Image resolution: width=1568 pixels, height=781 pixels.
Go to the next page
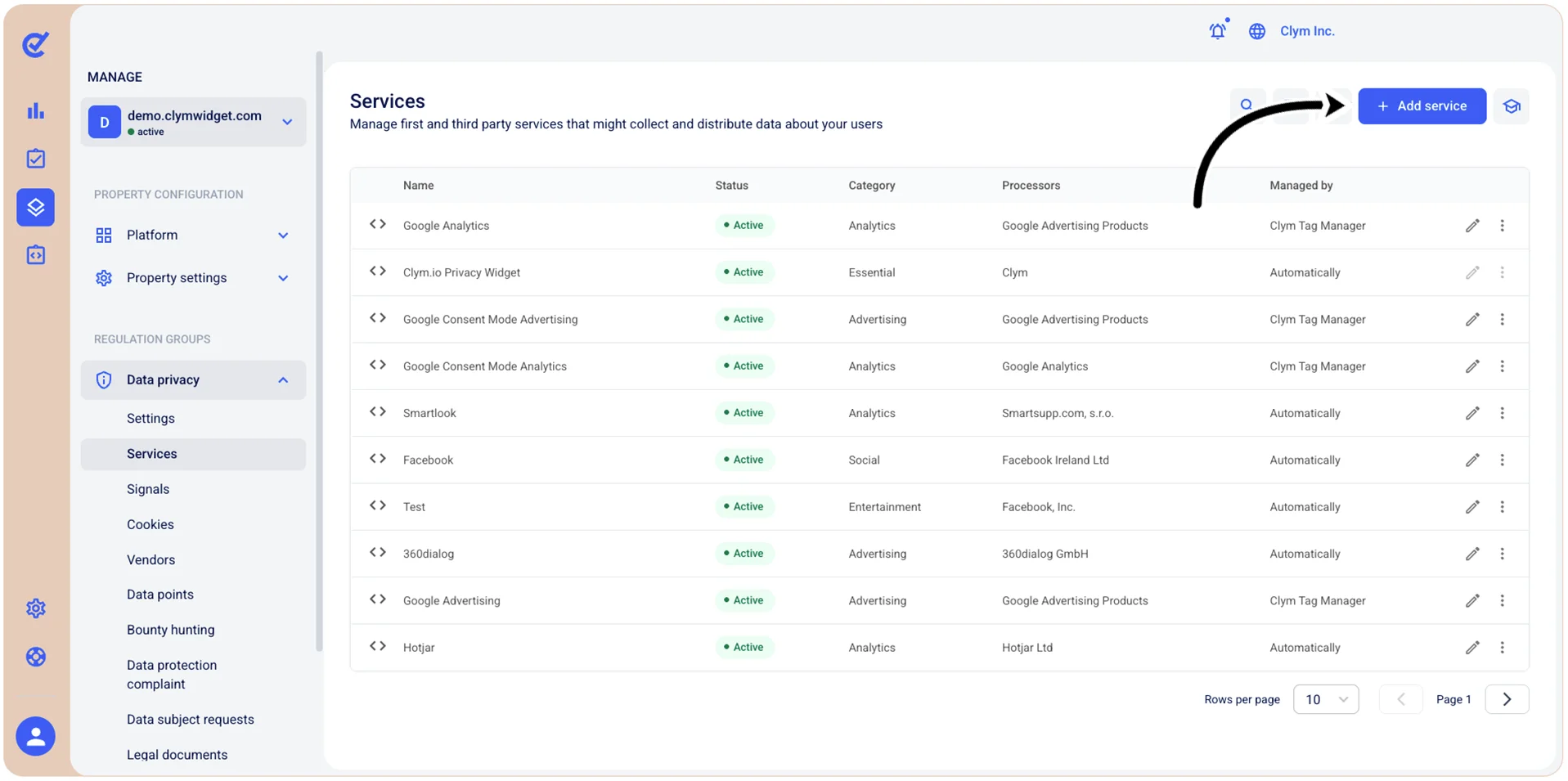1507,699
